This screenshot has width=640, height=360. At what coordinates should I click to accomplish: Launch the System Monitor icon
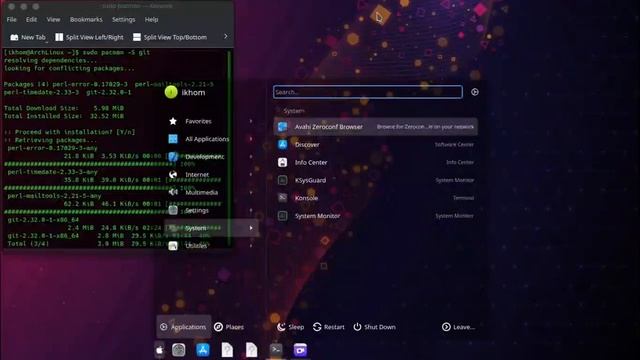[282, 216]
